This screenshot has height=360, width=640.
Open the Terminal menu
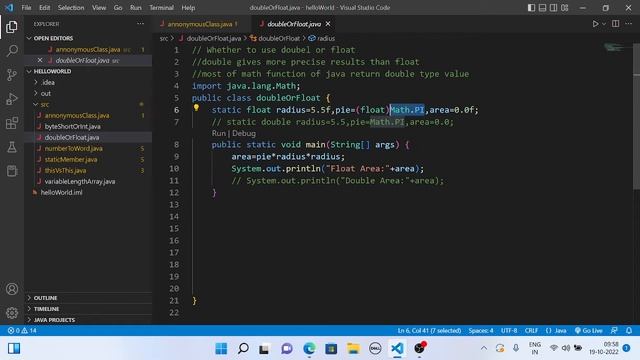coord(161,8)
